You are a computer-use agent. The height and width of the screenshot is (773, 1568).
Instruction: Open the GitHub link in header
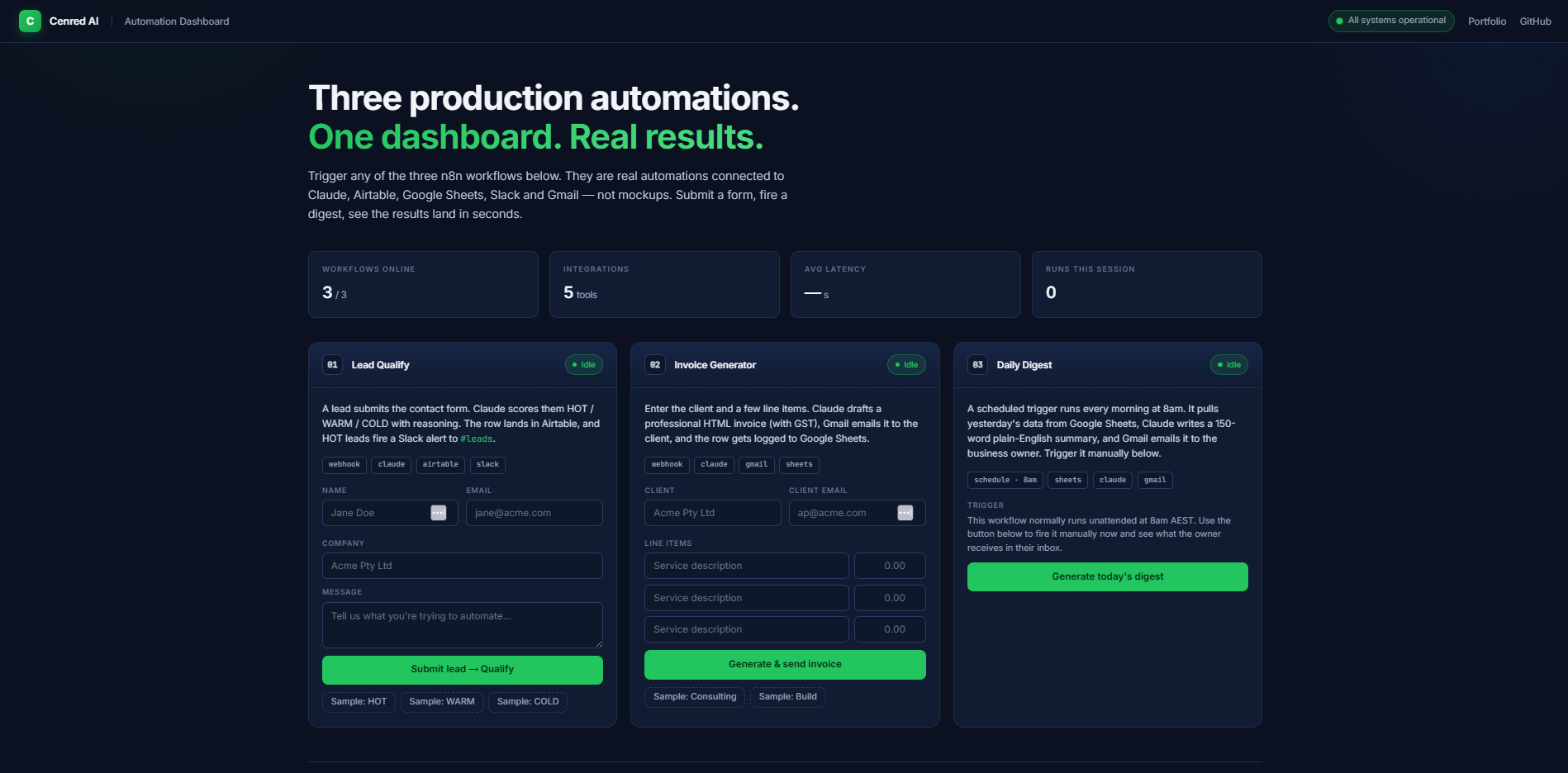pyautogui.click(x=1536, y=21)
